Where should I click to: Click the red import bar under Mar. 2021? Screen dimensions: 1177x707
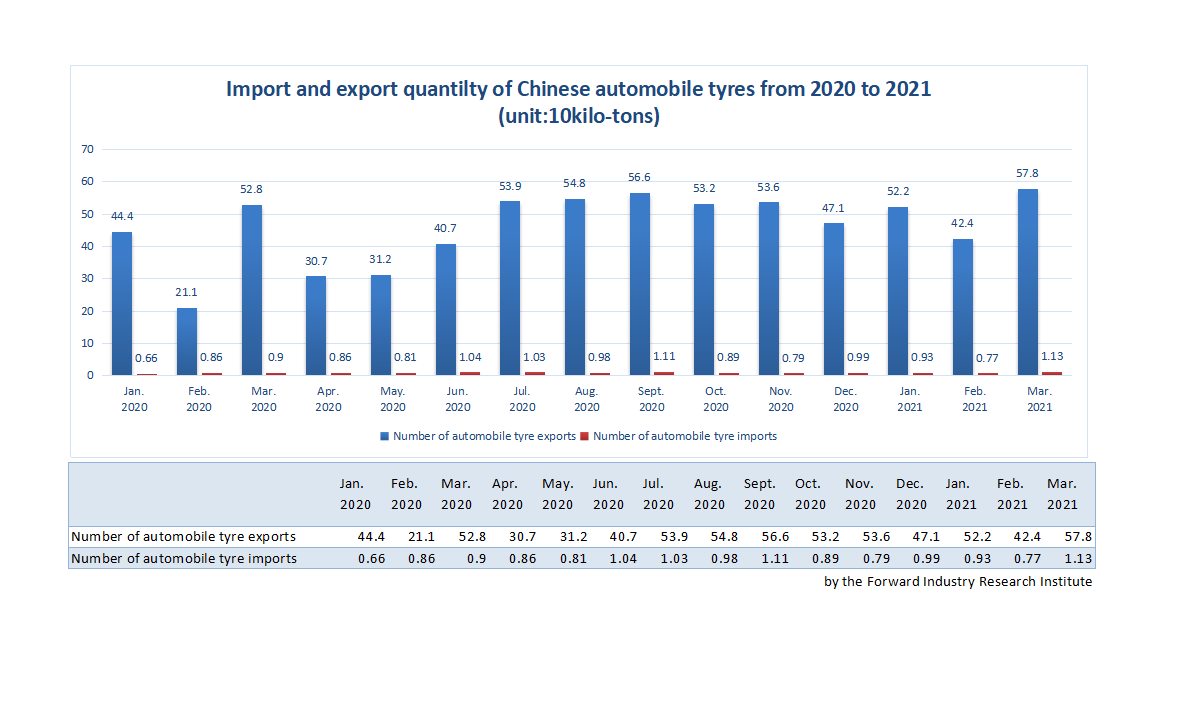1050,372
